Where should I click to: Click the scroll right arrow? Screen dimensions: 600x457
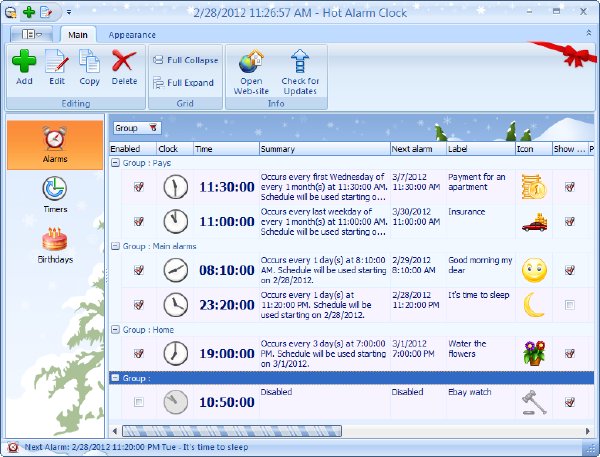pyautogui.click(x=588, y=431)
